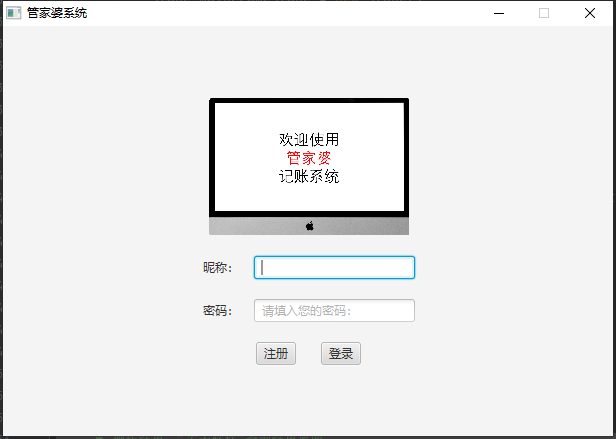Click the 注册 register button

276,353
